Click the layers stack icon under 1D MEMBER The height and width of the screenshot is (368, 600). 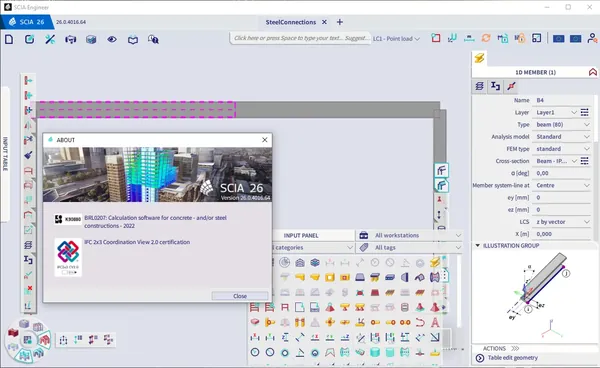[479, 86]
